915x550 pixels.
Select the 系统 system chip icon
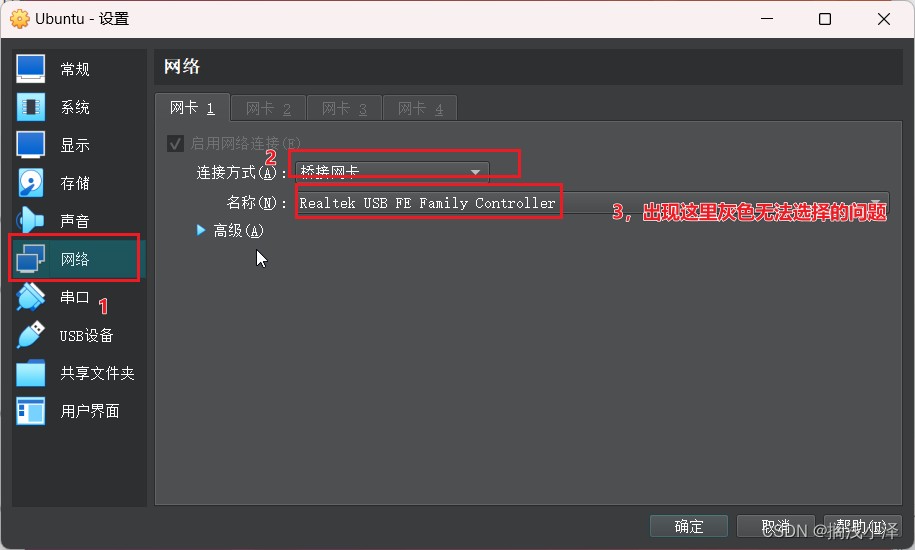[30, 107]
